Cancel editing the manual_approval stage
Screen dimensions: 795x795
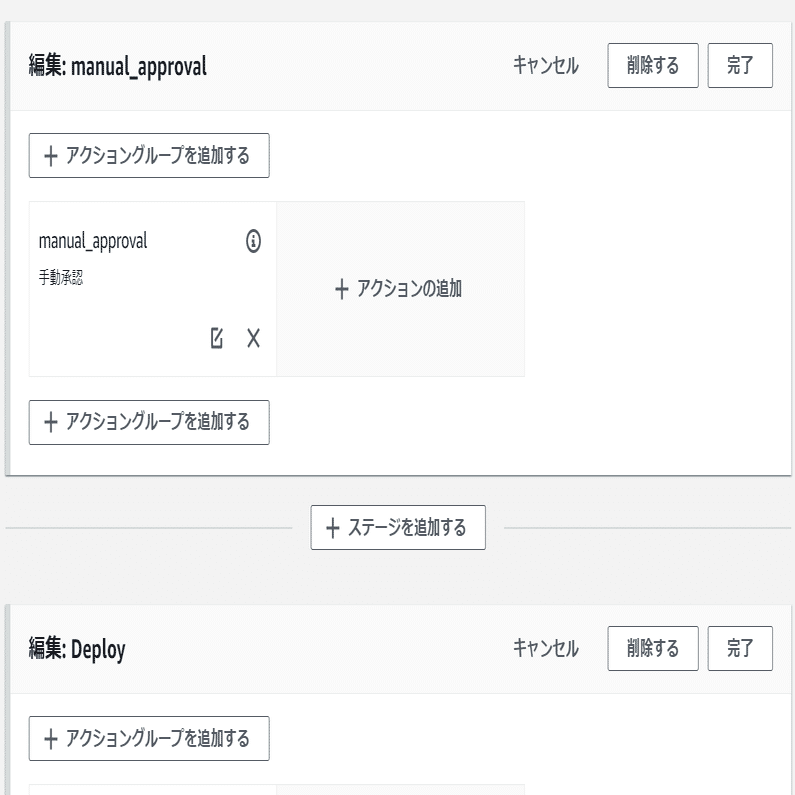click(x=545, y=66)
